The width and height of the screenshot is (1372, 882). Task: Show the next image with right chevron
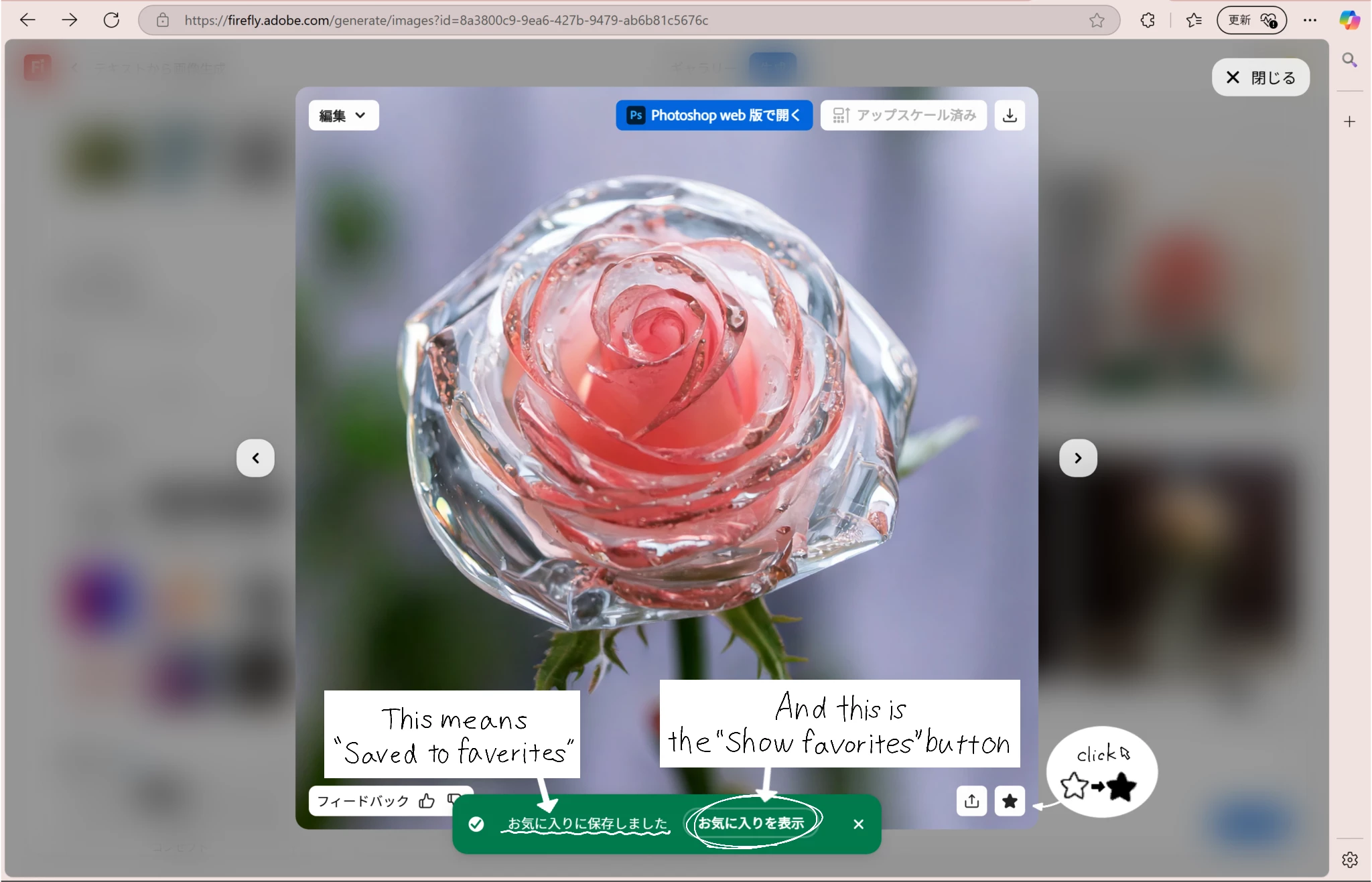(x=1078, y=458)
